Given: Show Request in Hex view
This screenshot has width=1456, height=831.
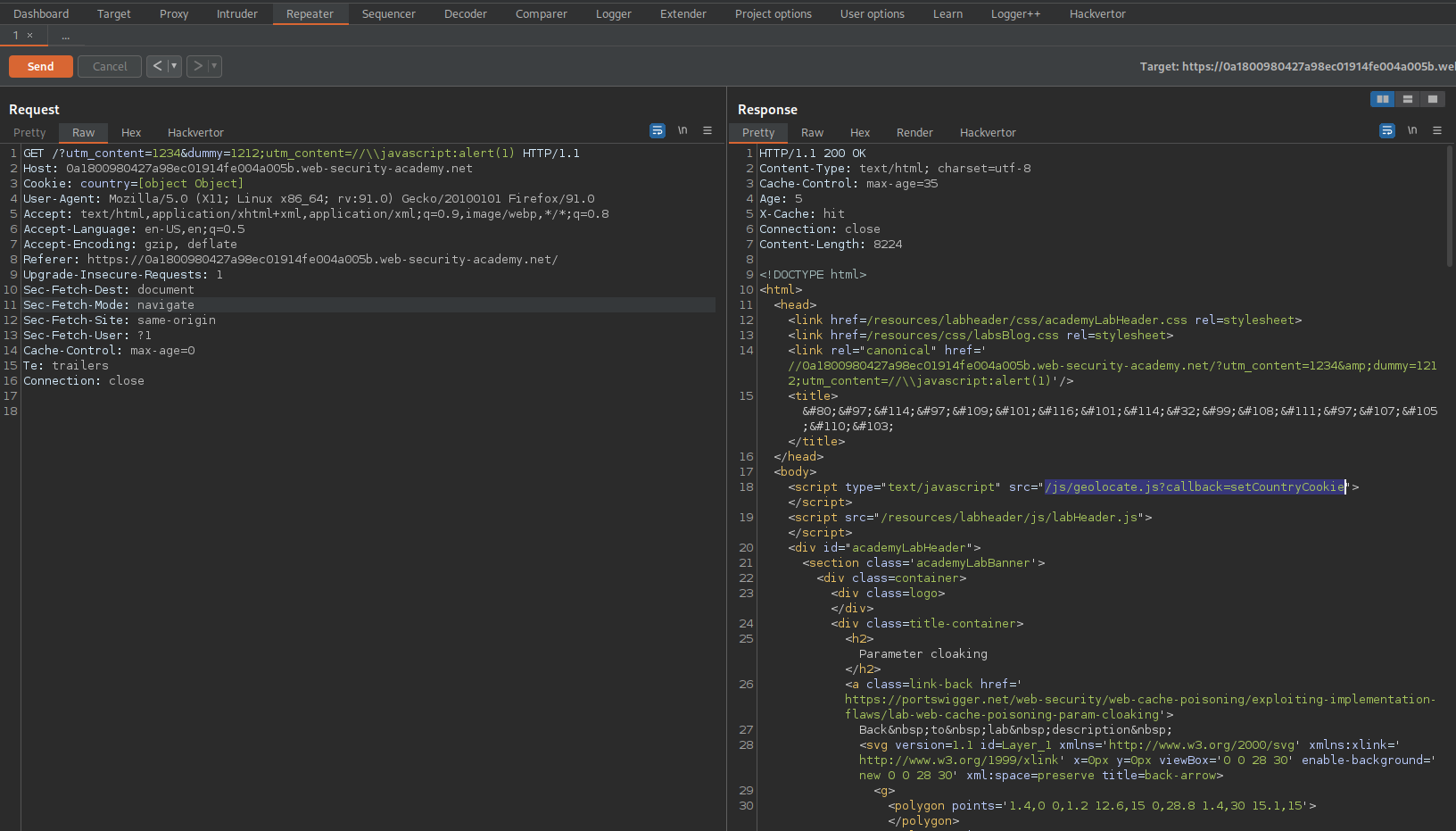Looking at the screenshot, I should 131,132.
